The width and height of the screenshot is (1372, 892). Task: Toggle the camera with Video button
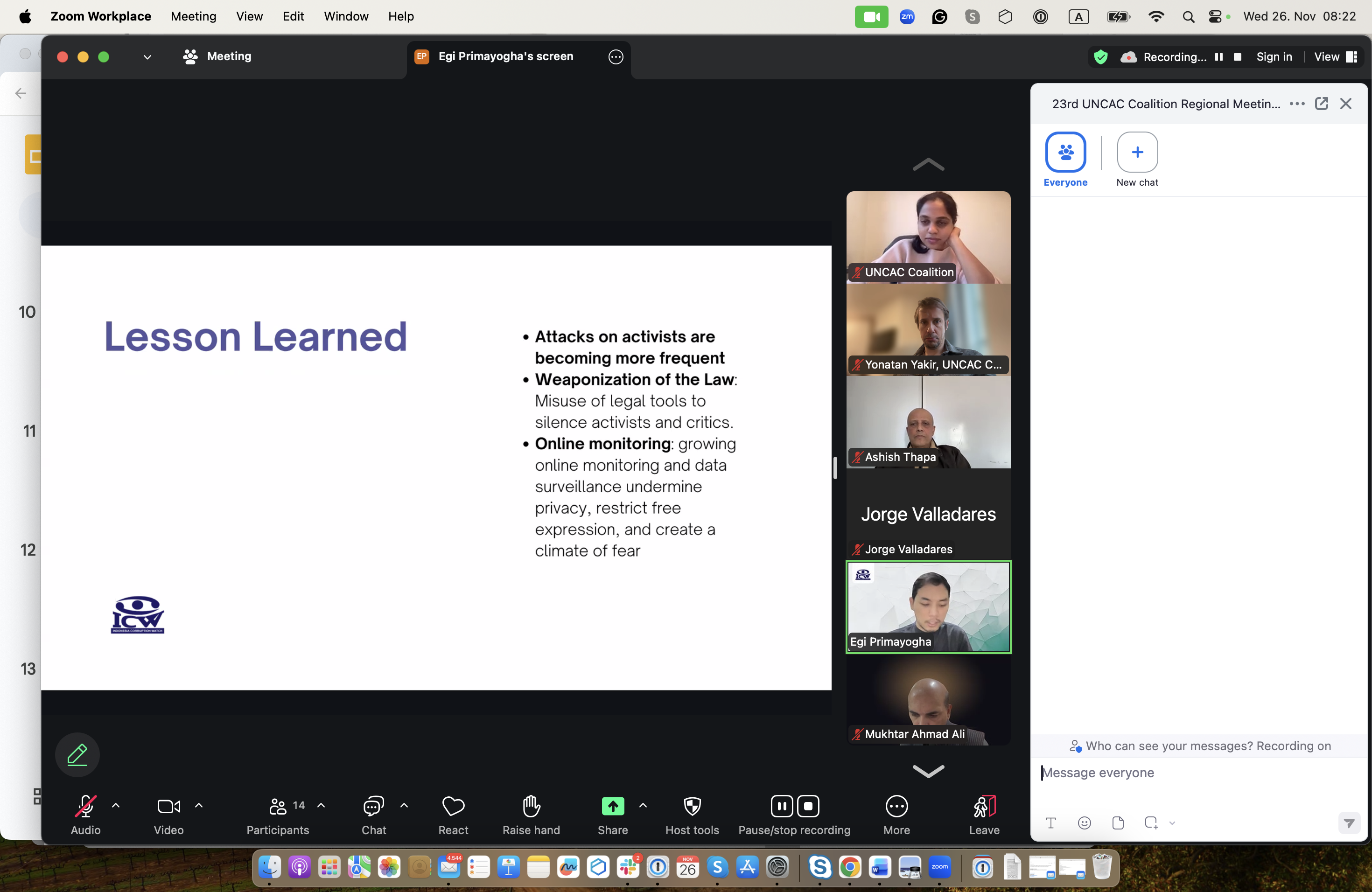point(168,806)
